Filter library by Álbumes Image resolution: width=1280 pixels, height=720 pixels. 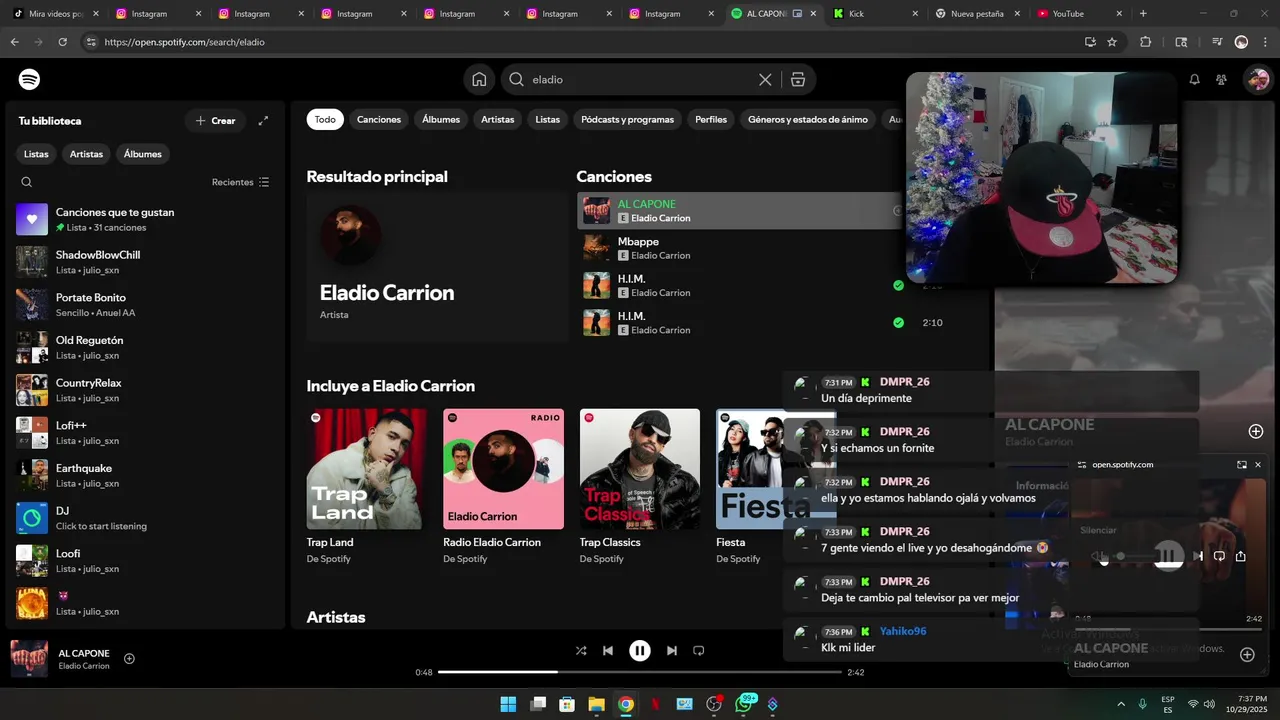click(143, 154)
